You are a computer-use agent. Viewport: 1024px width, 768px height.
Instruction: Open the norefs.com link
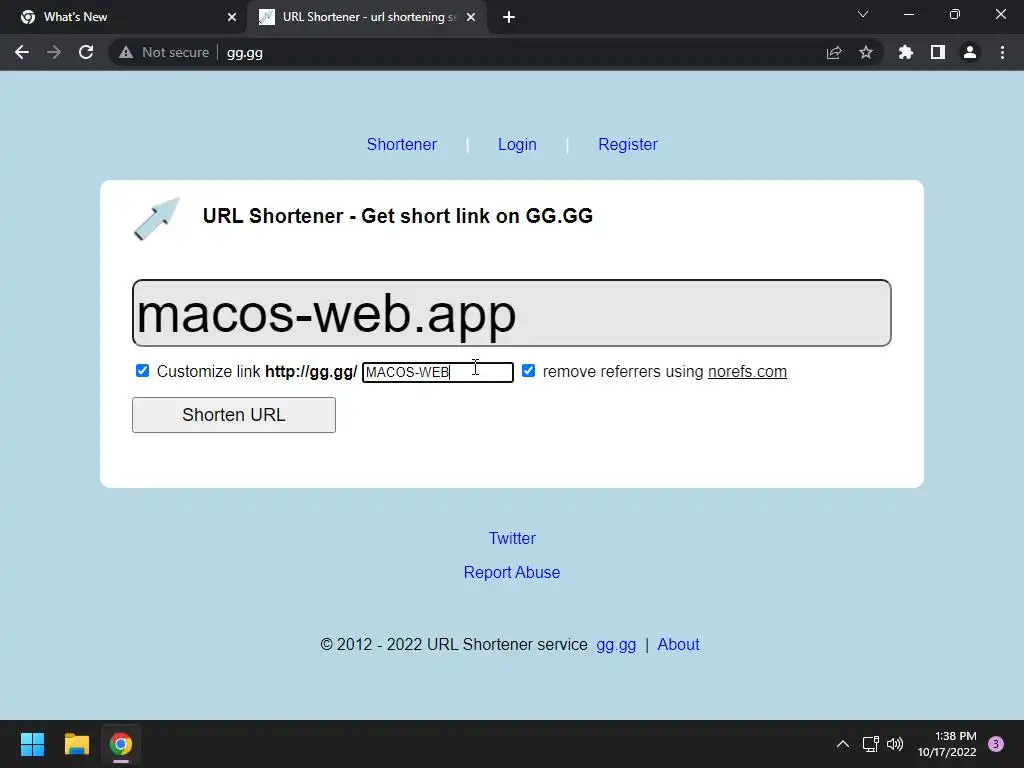coord(747,372)
